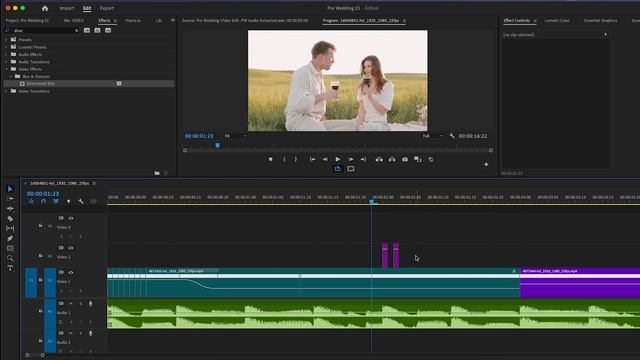640x360 pixels.
Task: Select the Ripple Edit tool
Action: click(10, 209)
